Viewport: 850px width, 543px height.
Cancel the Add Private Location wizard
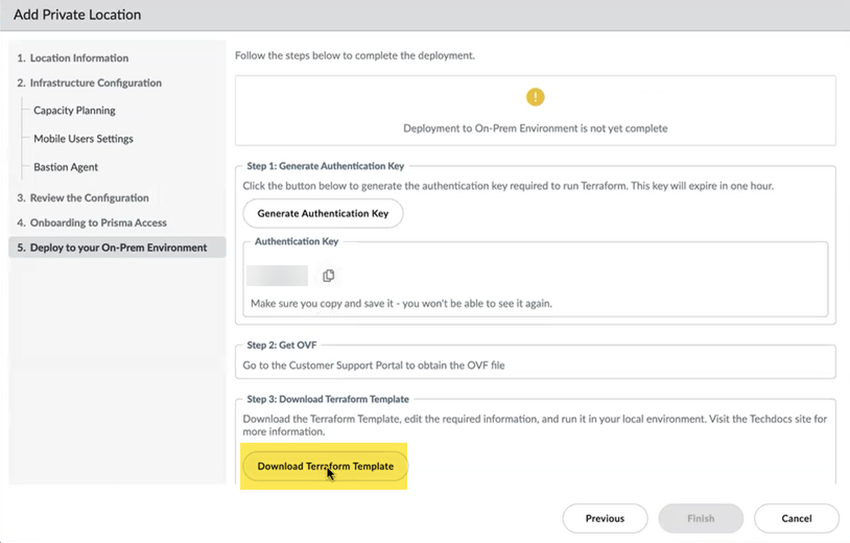click(796, 518)
